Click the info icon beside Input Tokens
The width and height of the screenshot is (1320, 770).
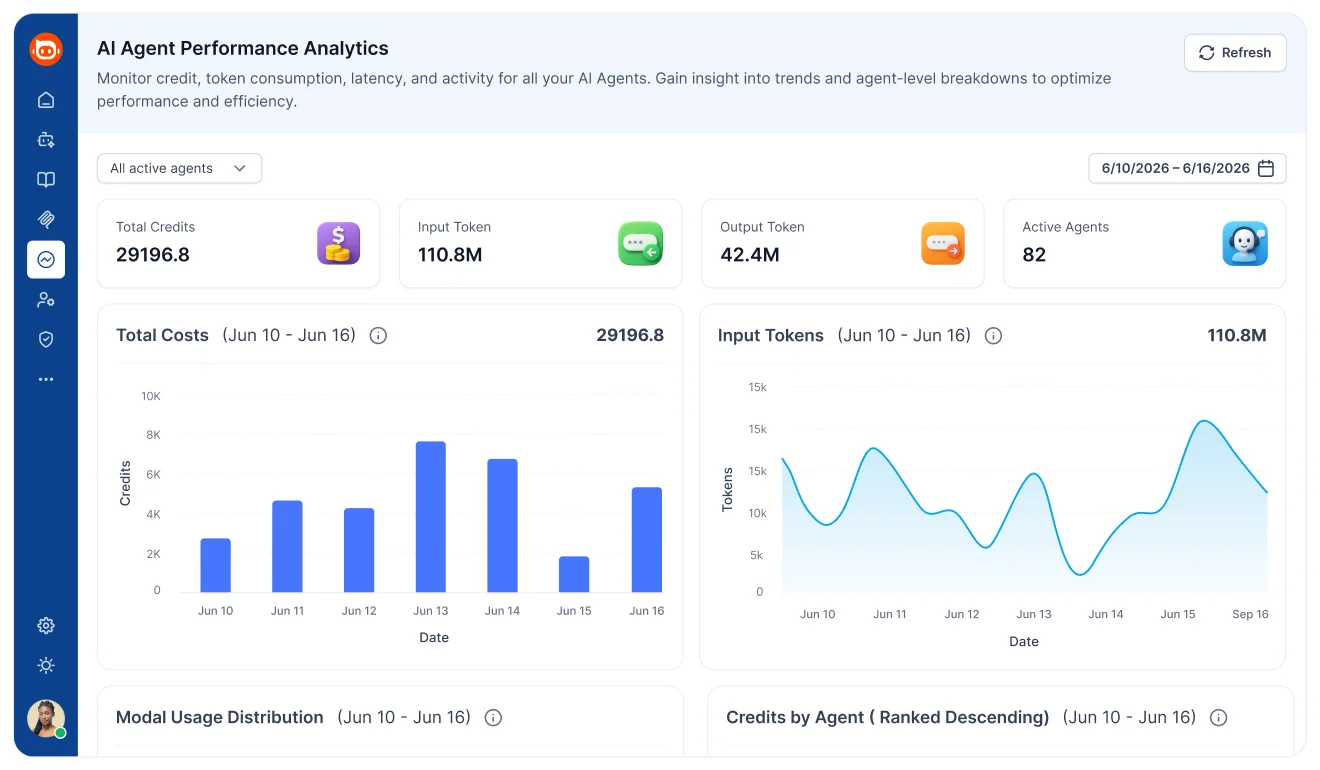pos(993,336)
